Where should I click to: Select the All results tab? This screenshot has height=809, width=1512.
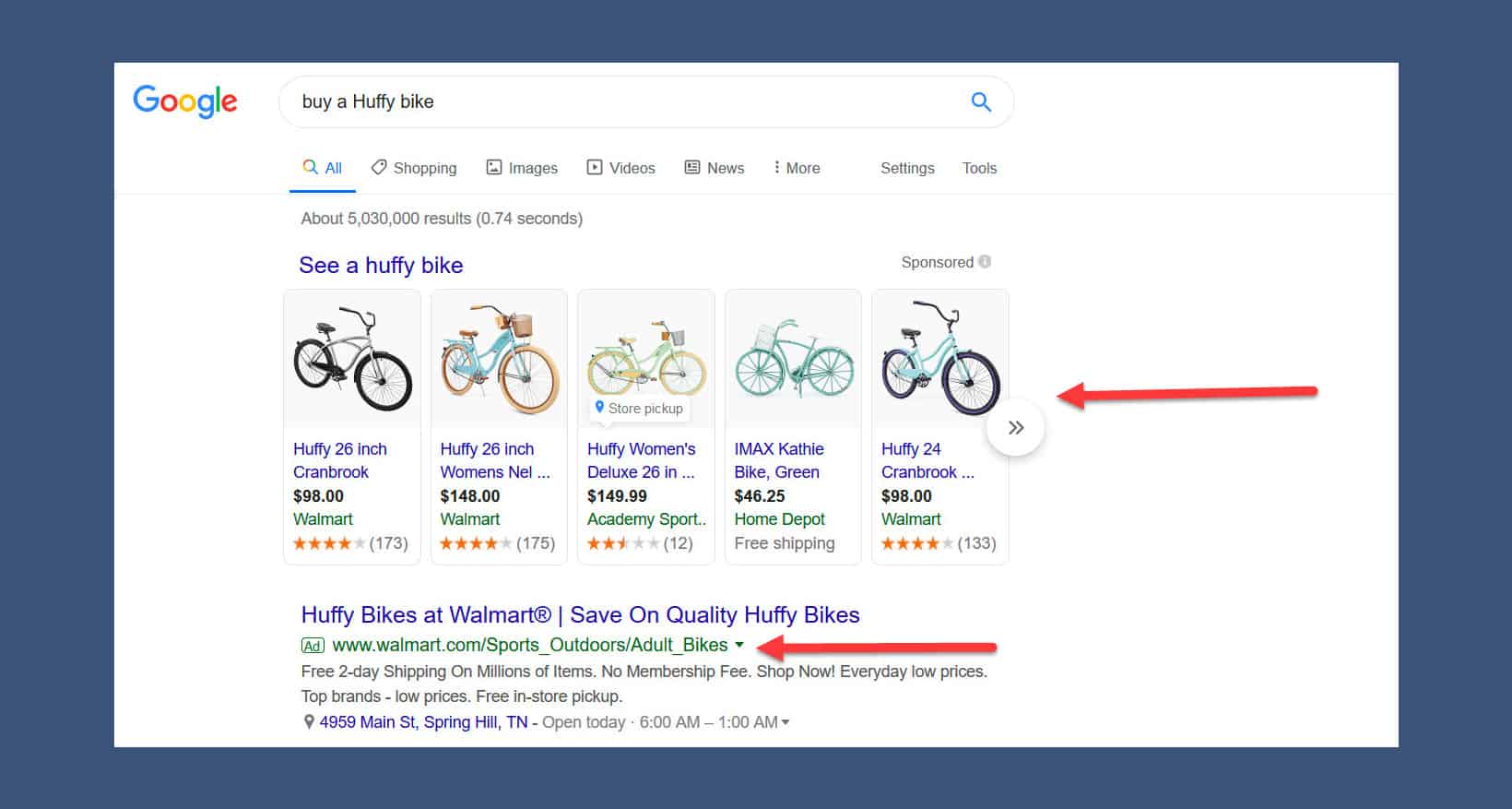tap(323, 168)
